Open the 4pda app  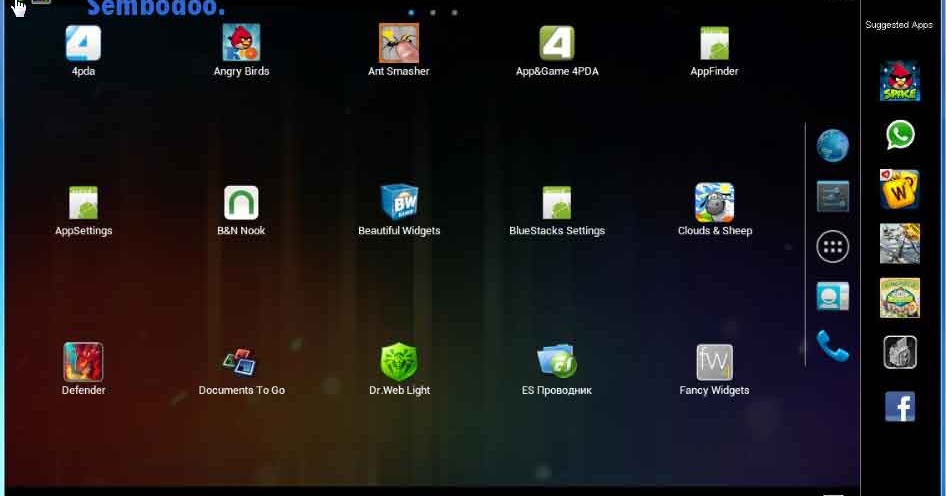click(83, 43)
